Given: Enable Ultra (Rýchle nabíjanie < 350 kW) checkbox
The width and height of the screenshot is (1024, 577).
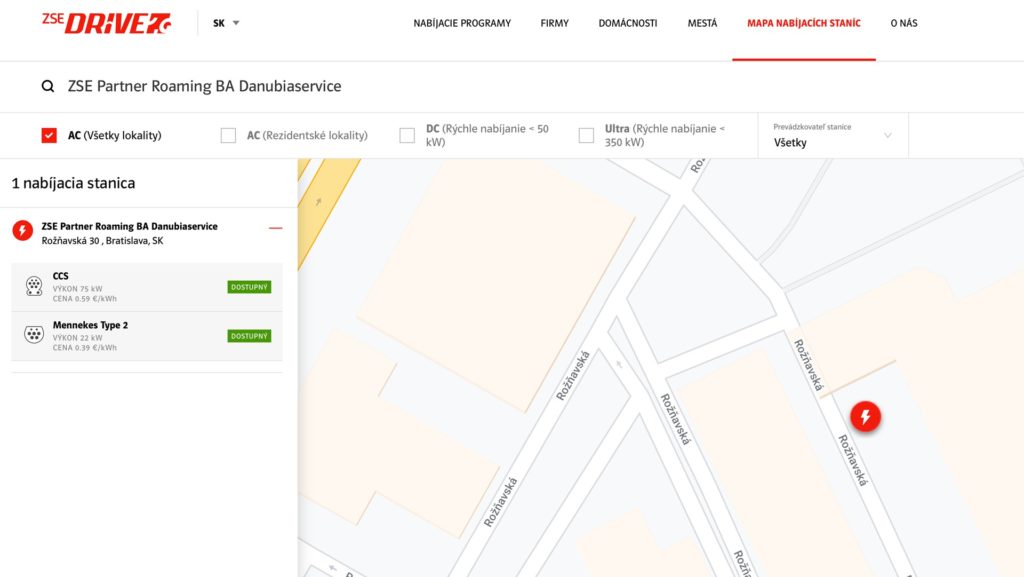Looking at the screenshot, I should click(x=586, y=135).
